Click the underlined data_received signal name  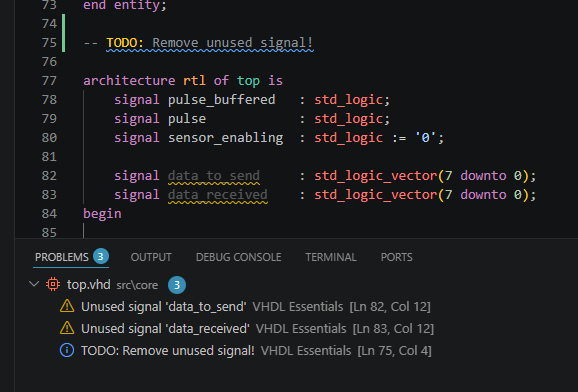pyautogui.click(x=217, y=195)
